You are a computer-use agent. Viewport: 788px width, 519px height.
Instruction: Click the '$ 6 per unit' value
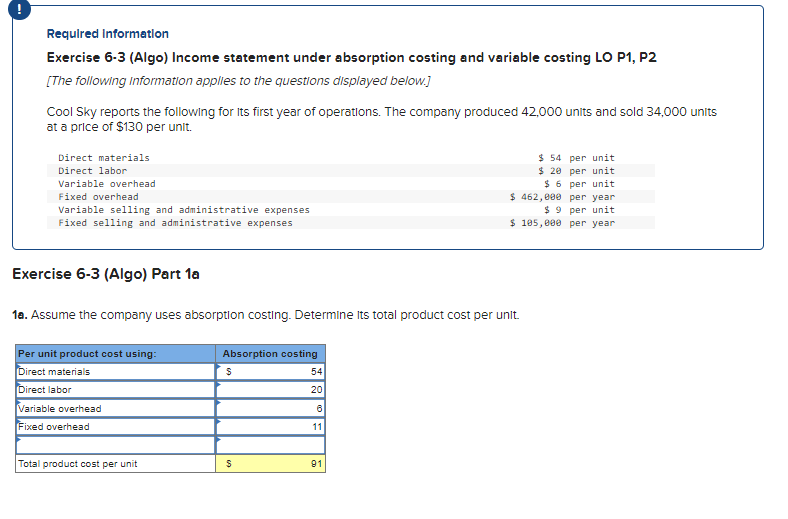tap(579, 184)
